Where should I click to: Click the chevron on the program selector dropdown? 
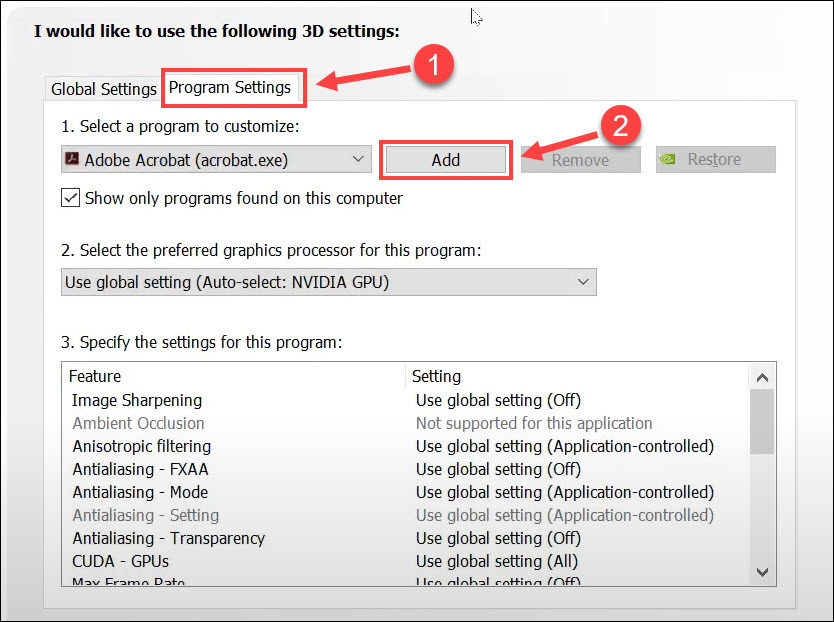pyautogui.click(x=358, y=158)
